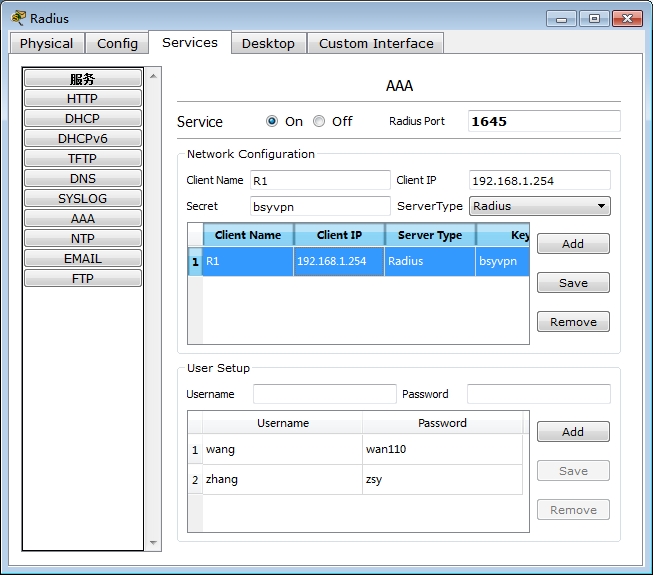Click the Client IP column header
Screen dimensions: 653x575
(x=339, y=235)
